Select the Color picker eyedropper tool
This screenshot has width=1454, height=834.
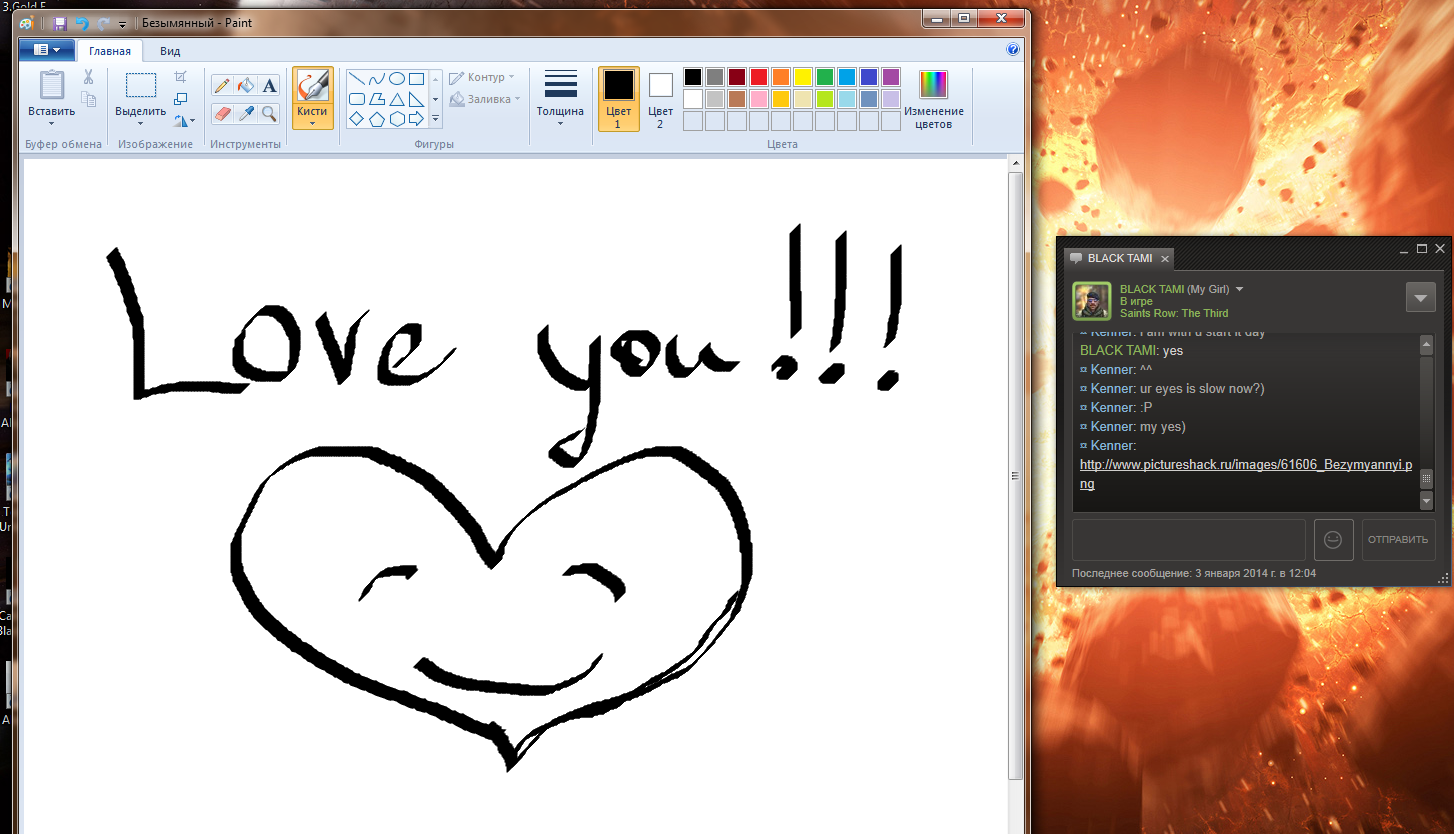point(246,114)
